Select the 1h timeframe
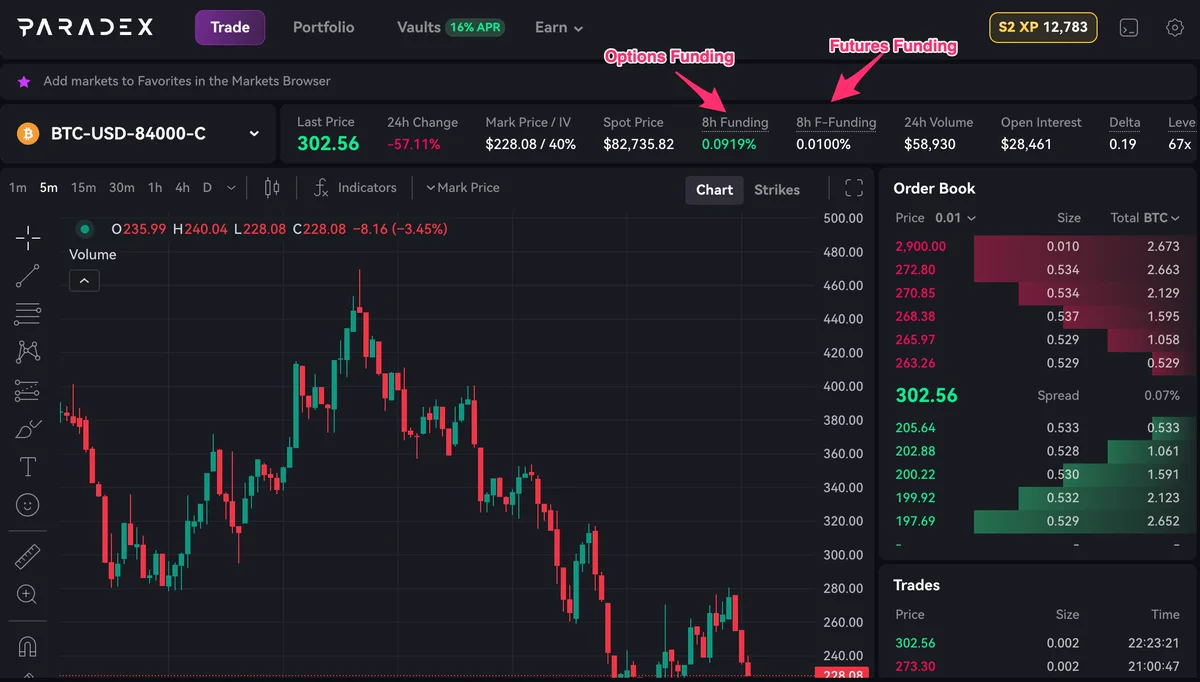The width and height of the screenshot is (1200, 682). (155, 188)
